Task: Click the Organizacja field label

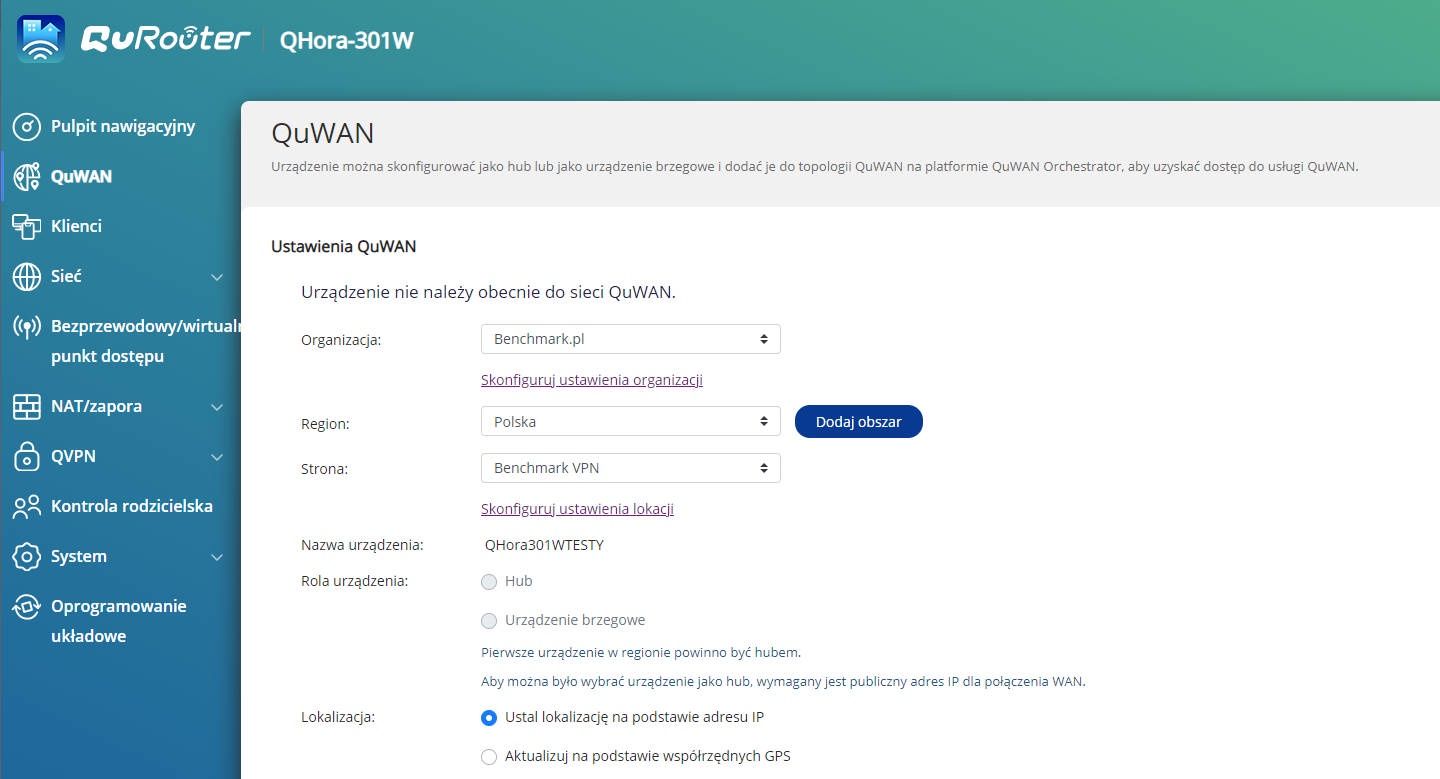Action: (341, 340)
